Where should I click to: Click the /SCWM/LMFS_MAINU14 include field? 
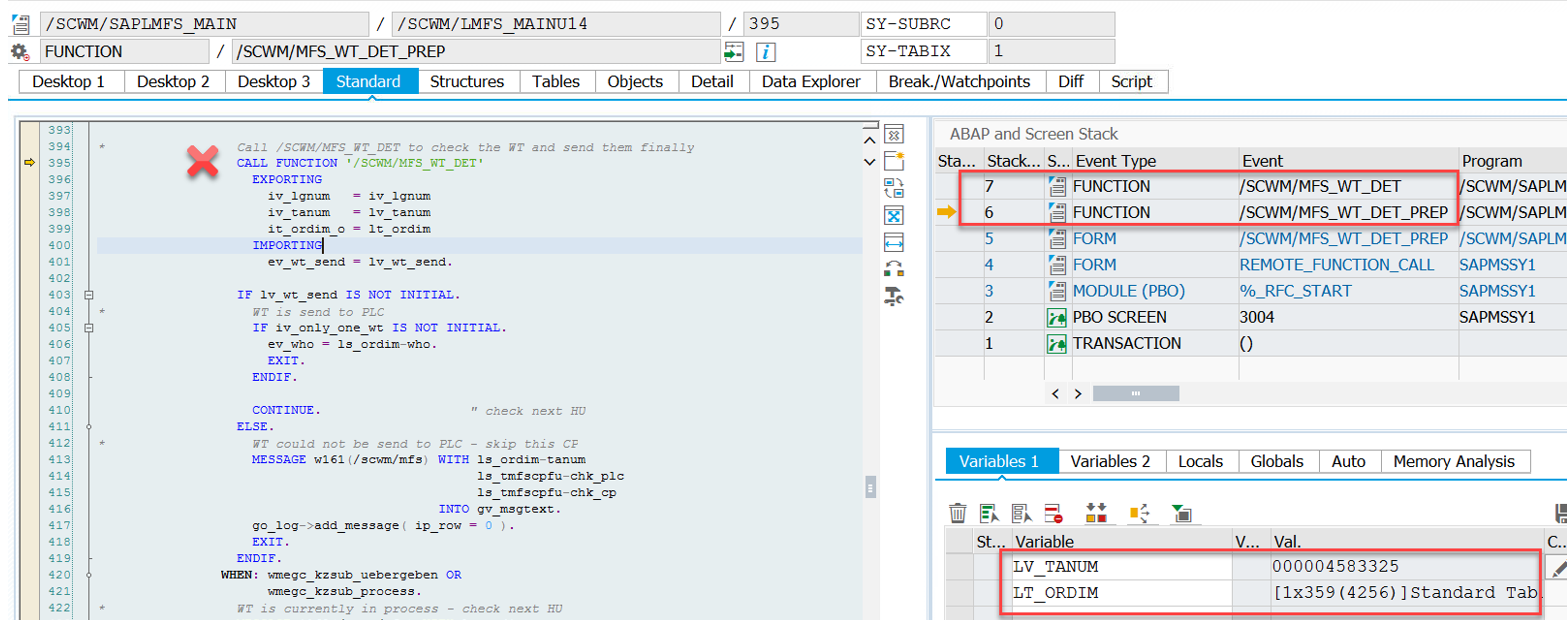[x=556, y=24]
